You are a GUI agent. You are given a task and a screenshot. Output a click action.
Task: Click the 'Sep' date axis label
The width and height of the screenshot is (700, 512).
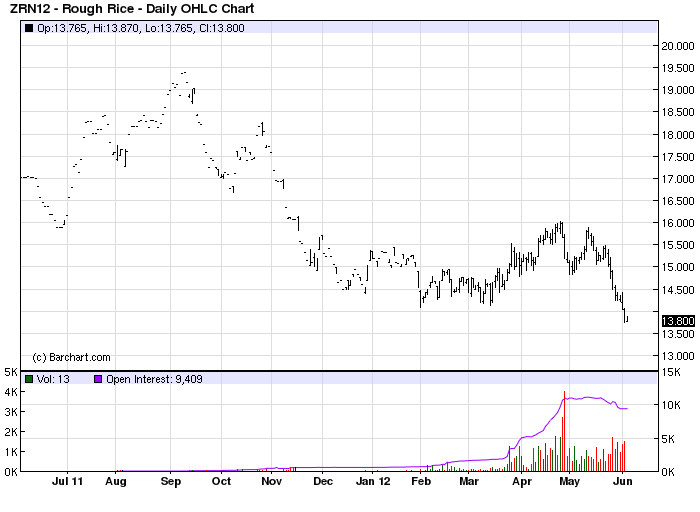click(171, 481)
